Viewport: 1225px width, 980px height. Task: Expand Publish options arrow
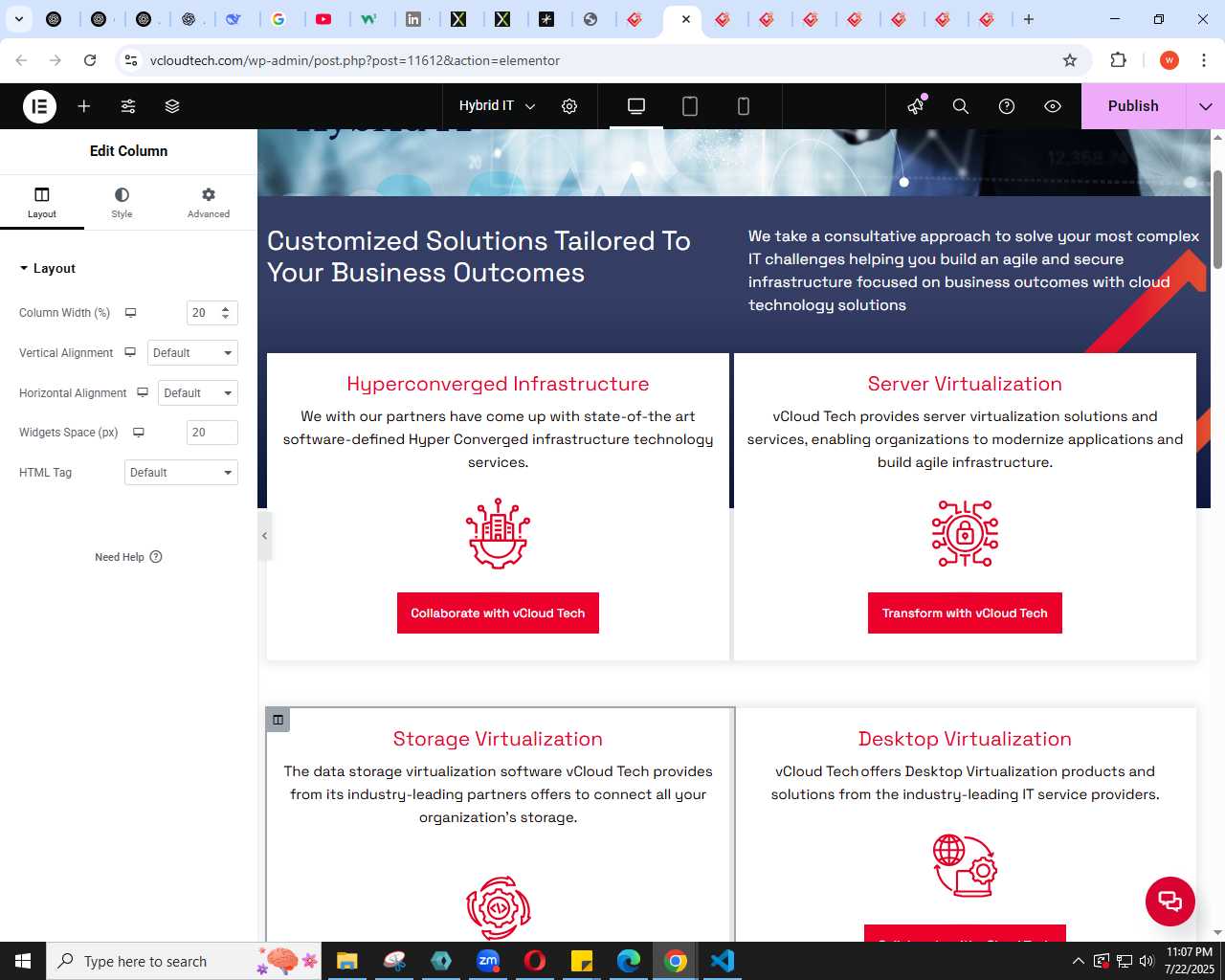click(x=1206, y=106)
